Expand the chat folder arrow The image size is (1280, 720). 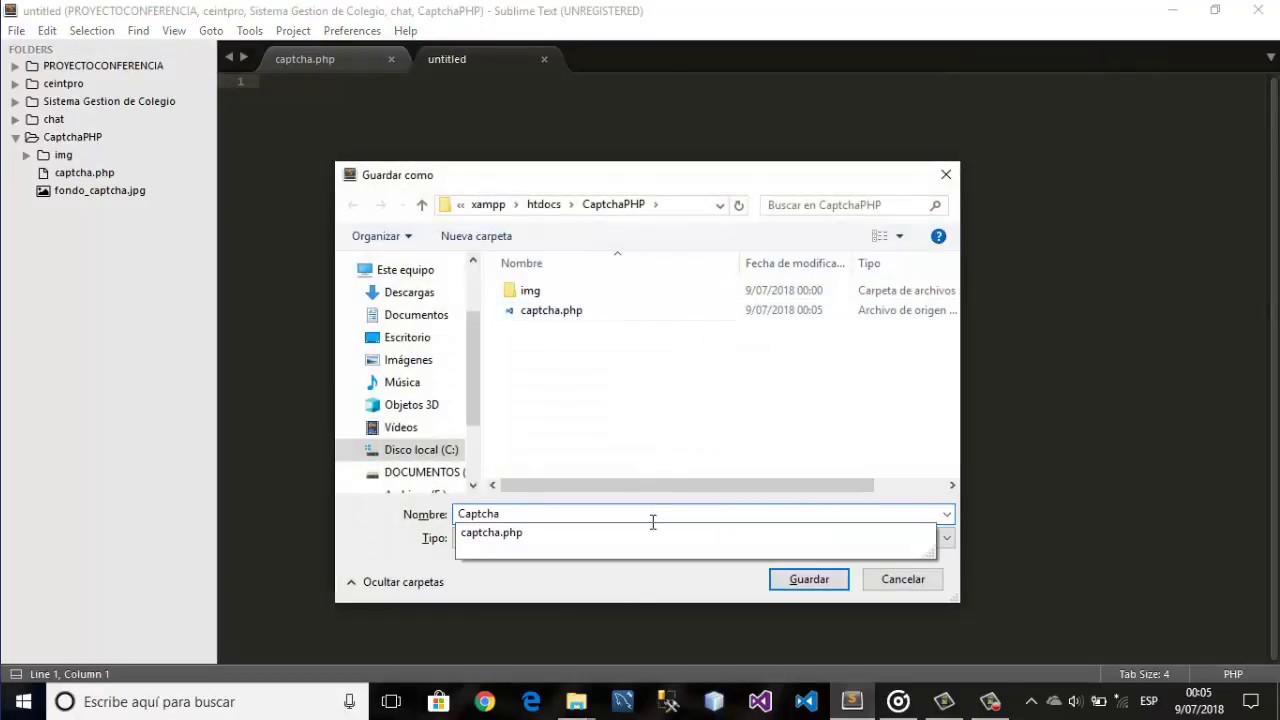coord(15,120)
